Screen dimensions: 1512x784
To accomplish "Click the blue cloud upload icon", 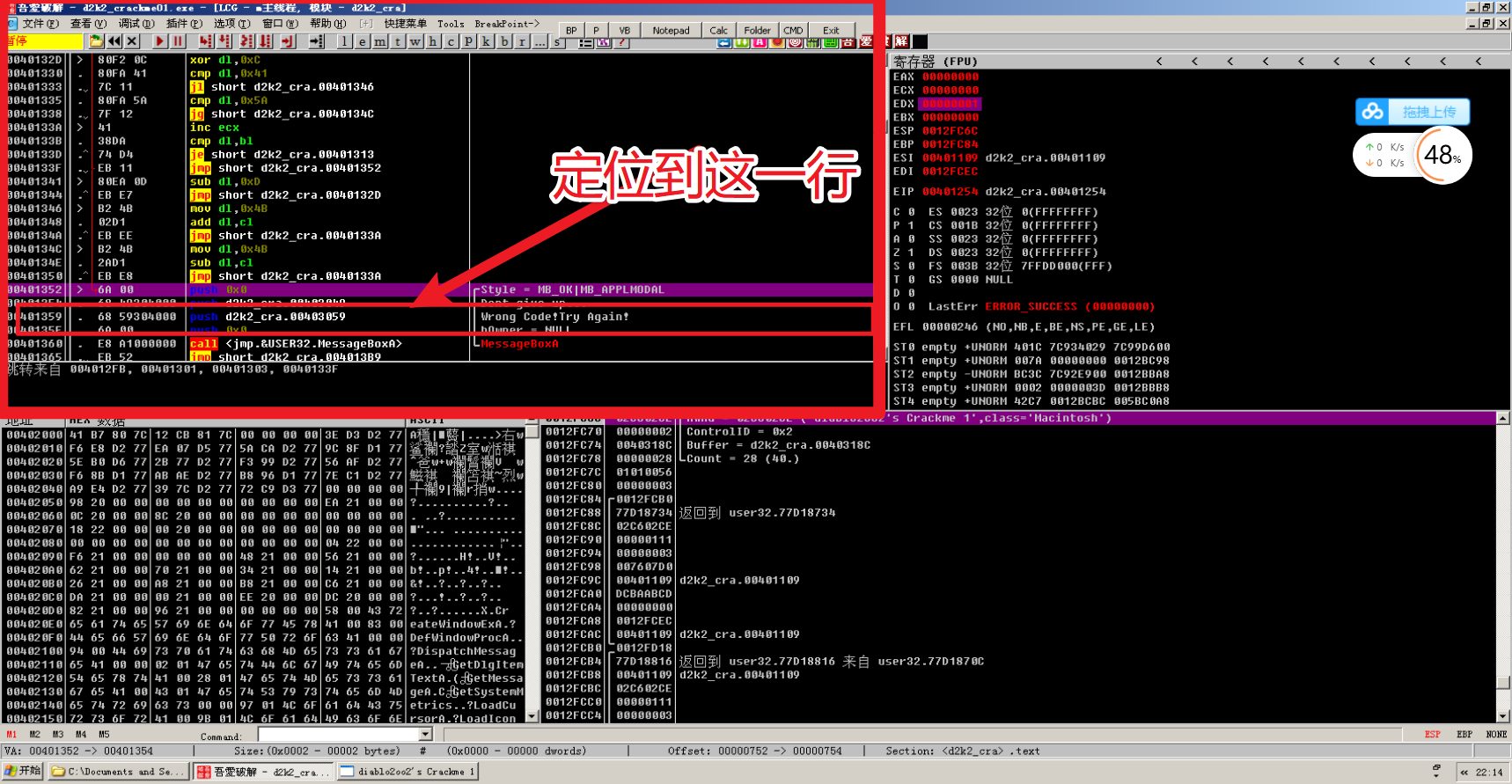I will (1373, 112).
